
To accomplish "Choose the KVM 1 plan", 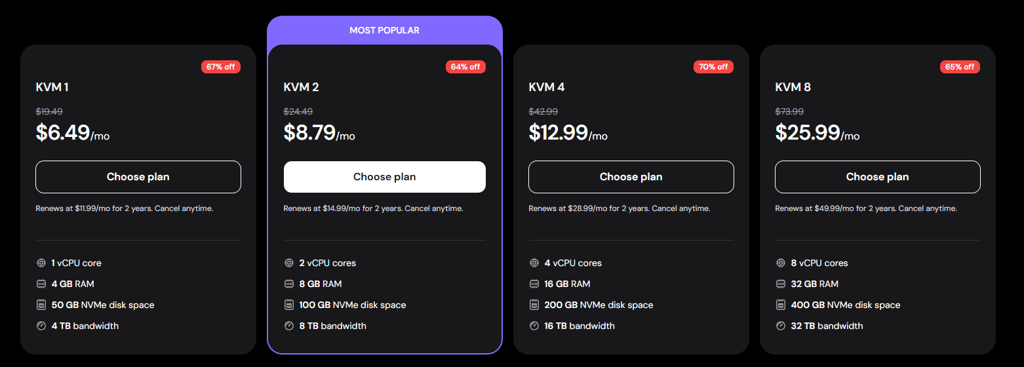I will [x=138, y=177].
